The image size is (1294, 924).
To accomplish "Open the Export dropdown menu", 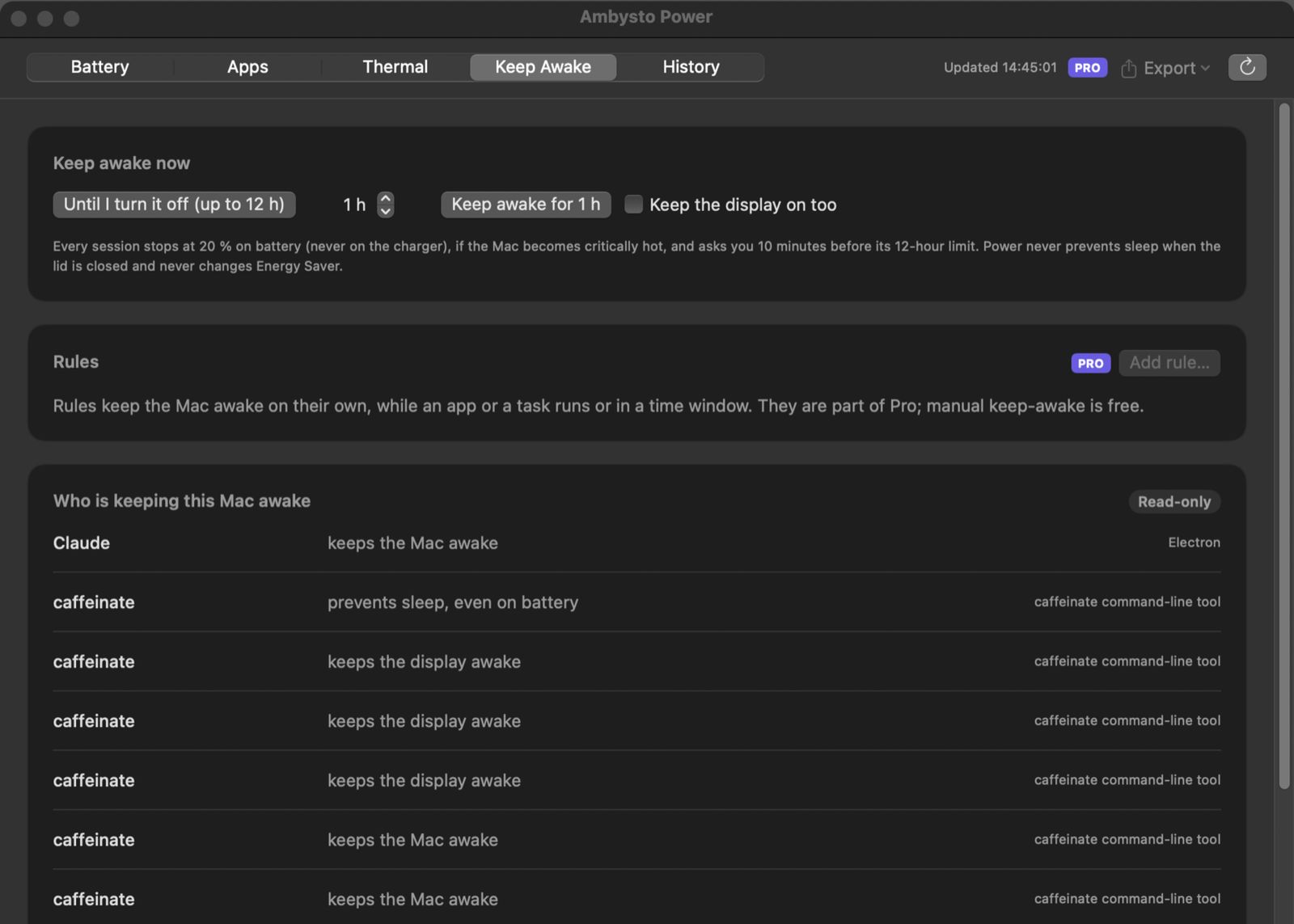I will coord(1165,68).
